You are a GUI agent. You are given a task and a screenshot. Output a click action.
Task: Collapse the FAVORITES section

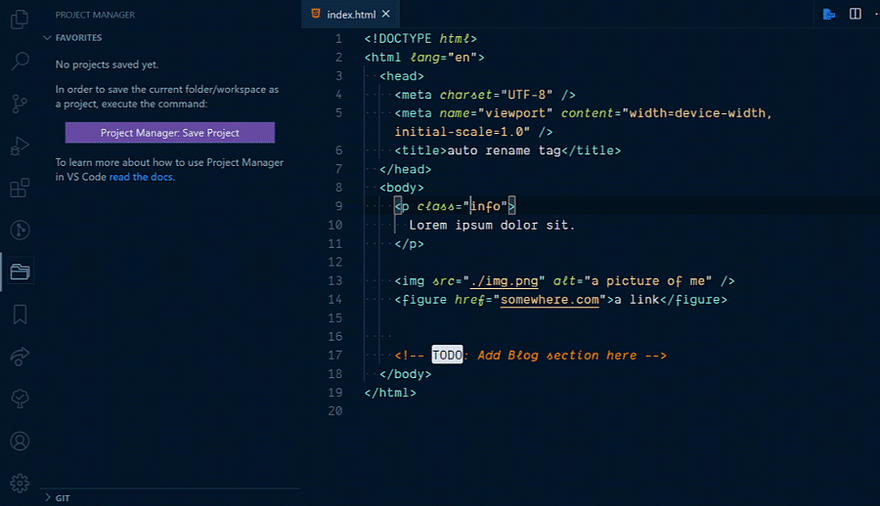pyautogui.click(x=79, y=38)
